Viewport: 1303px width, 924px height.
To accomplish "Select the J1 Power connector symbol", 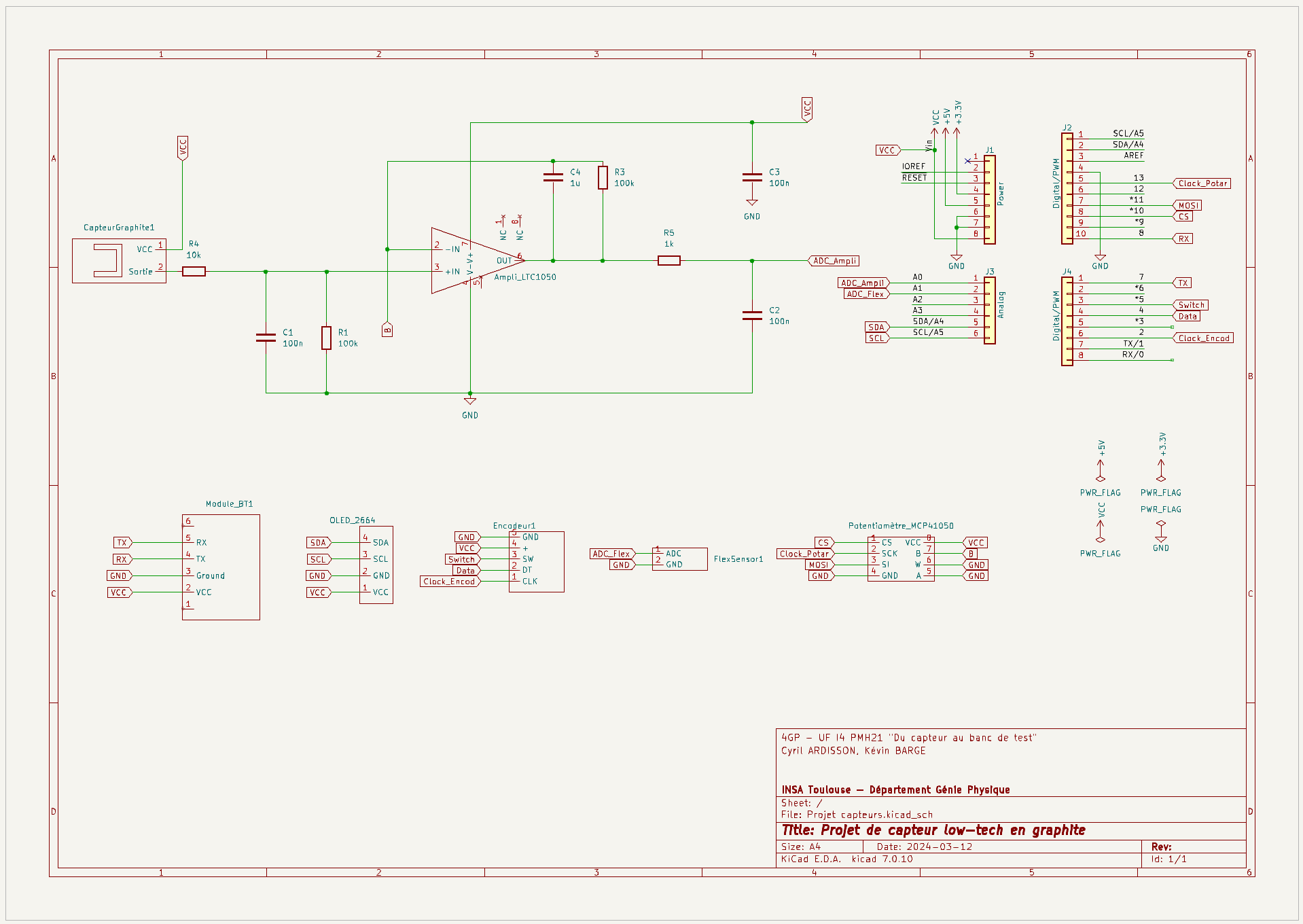I will [x=990, y=199].
